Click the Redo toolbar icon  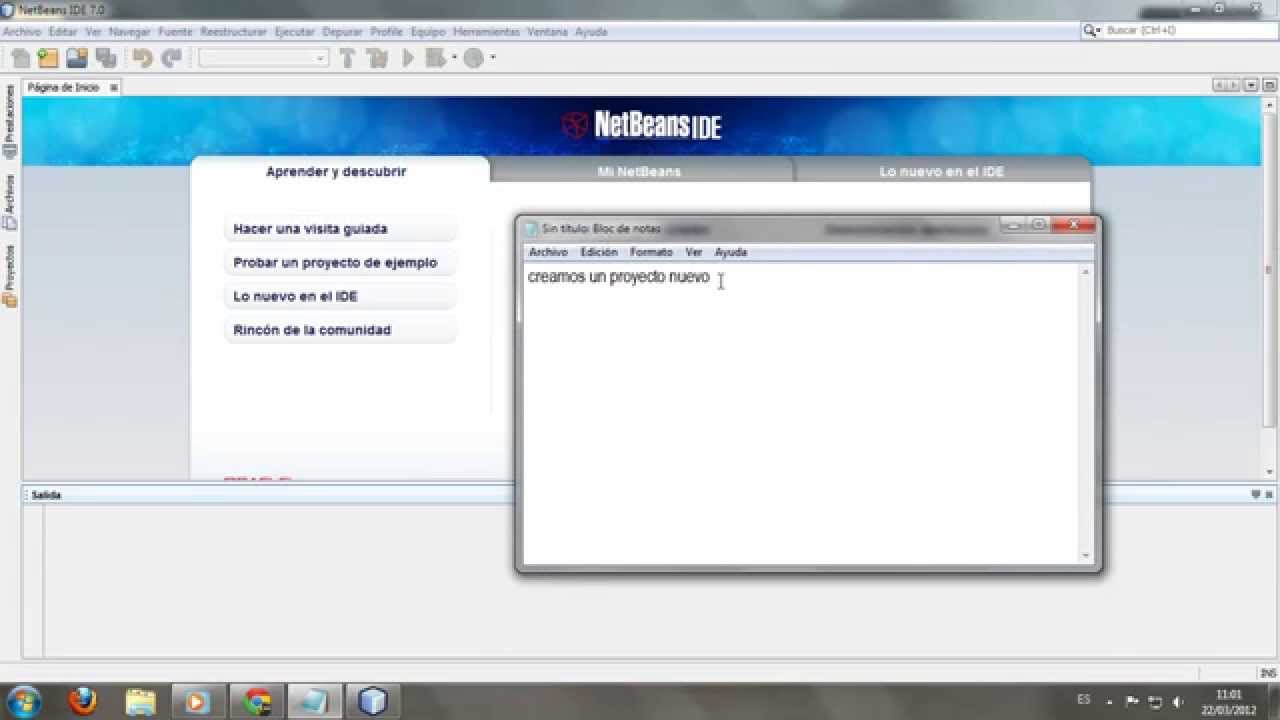[x=171, y=58]
